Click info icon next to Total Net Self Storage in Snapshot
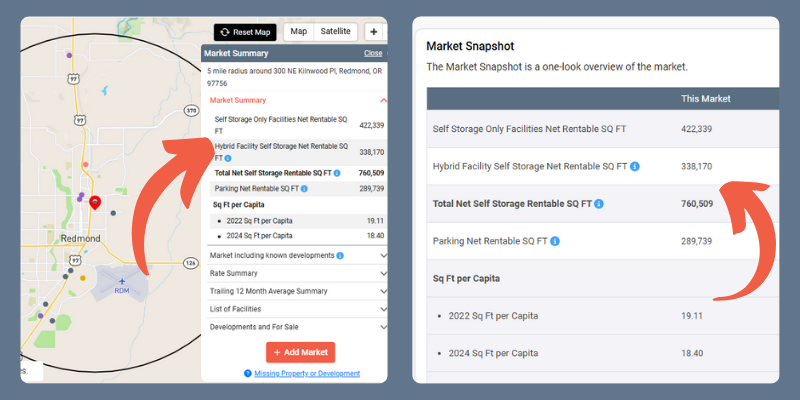800x400 pixels. tap(599, 204)
